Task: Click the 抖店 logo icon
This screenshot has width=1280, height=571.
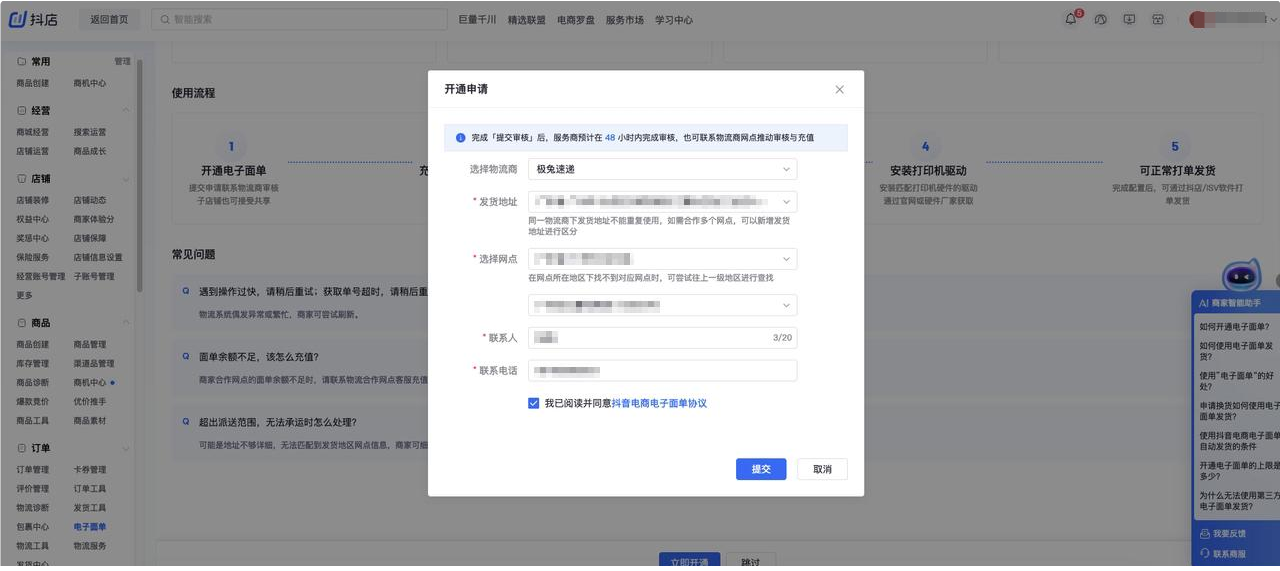Action: coord(19,19)
